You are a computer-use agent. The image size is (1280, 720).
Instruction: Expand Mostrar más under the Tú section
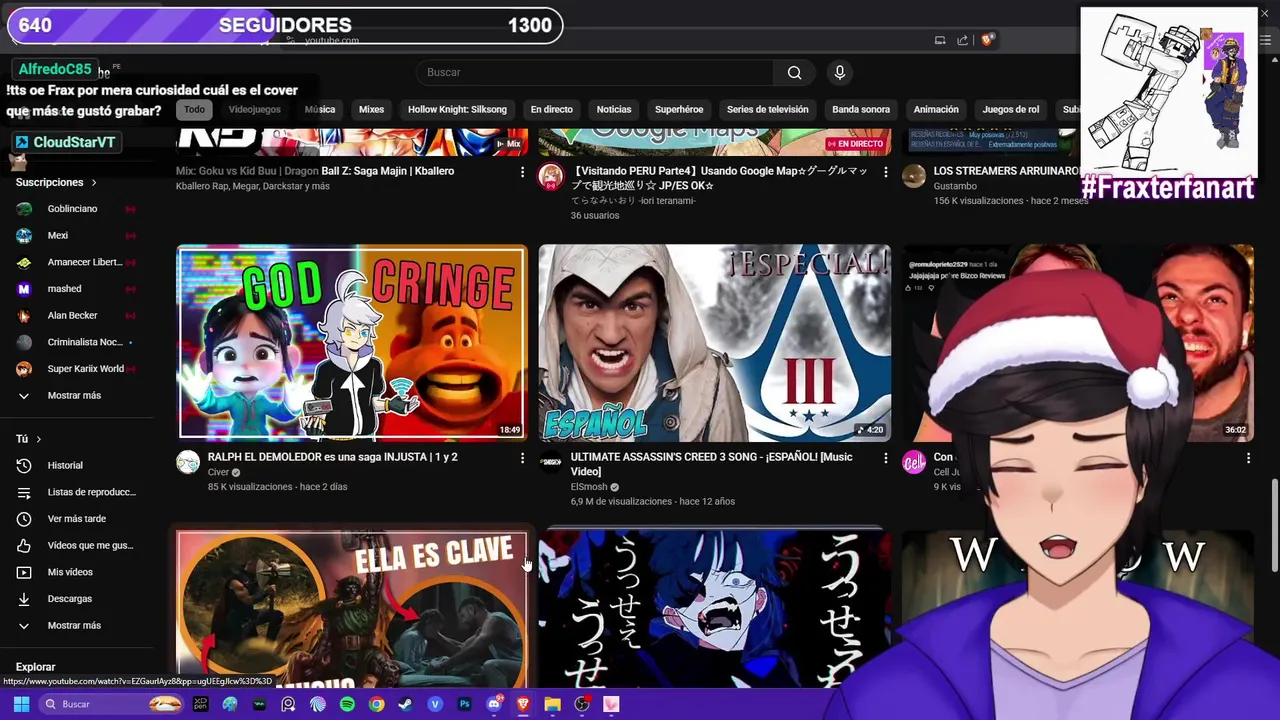[x=74, y=625]
